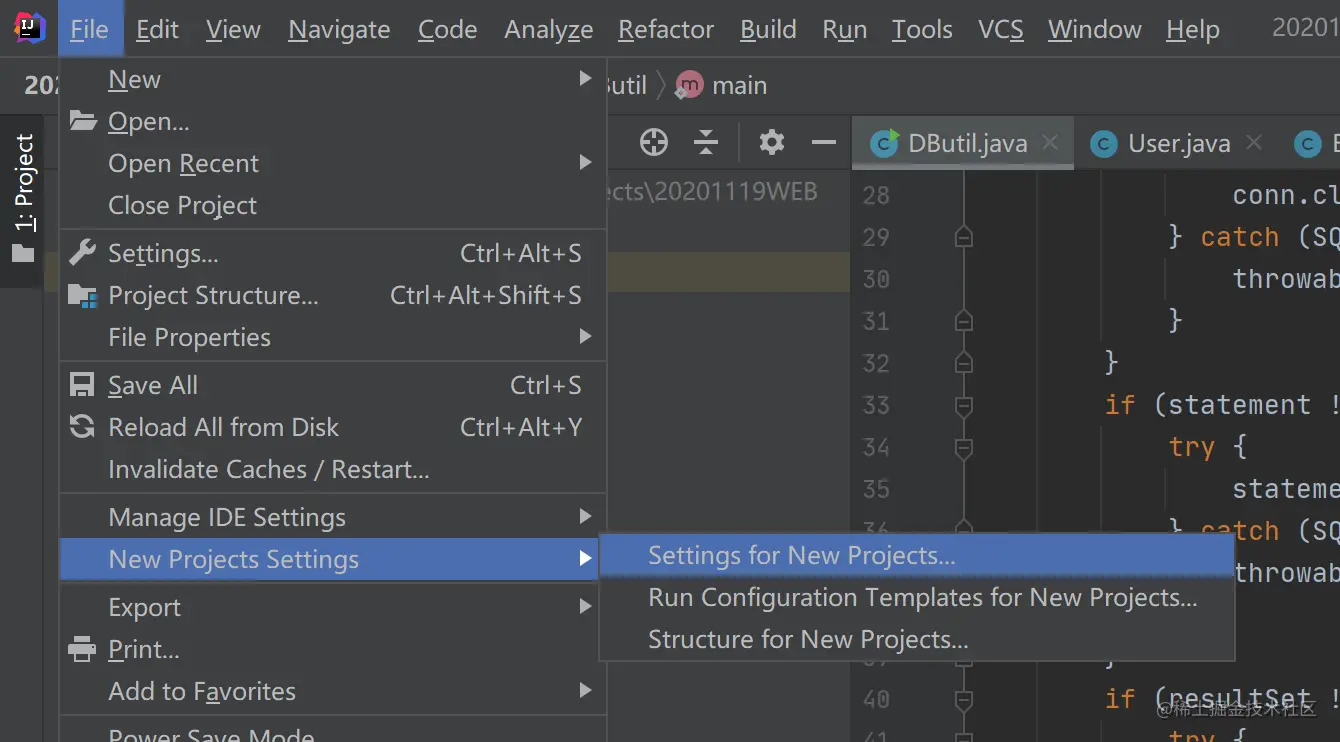
Task: Close the DButil.java tab
Action: click(x=1050, y=143)
